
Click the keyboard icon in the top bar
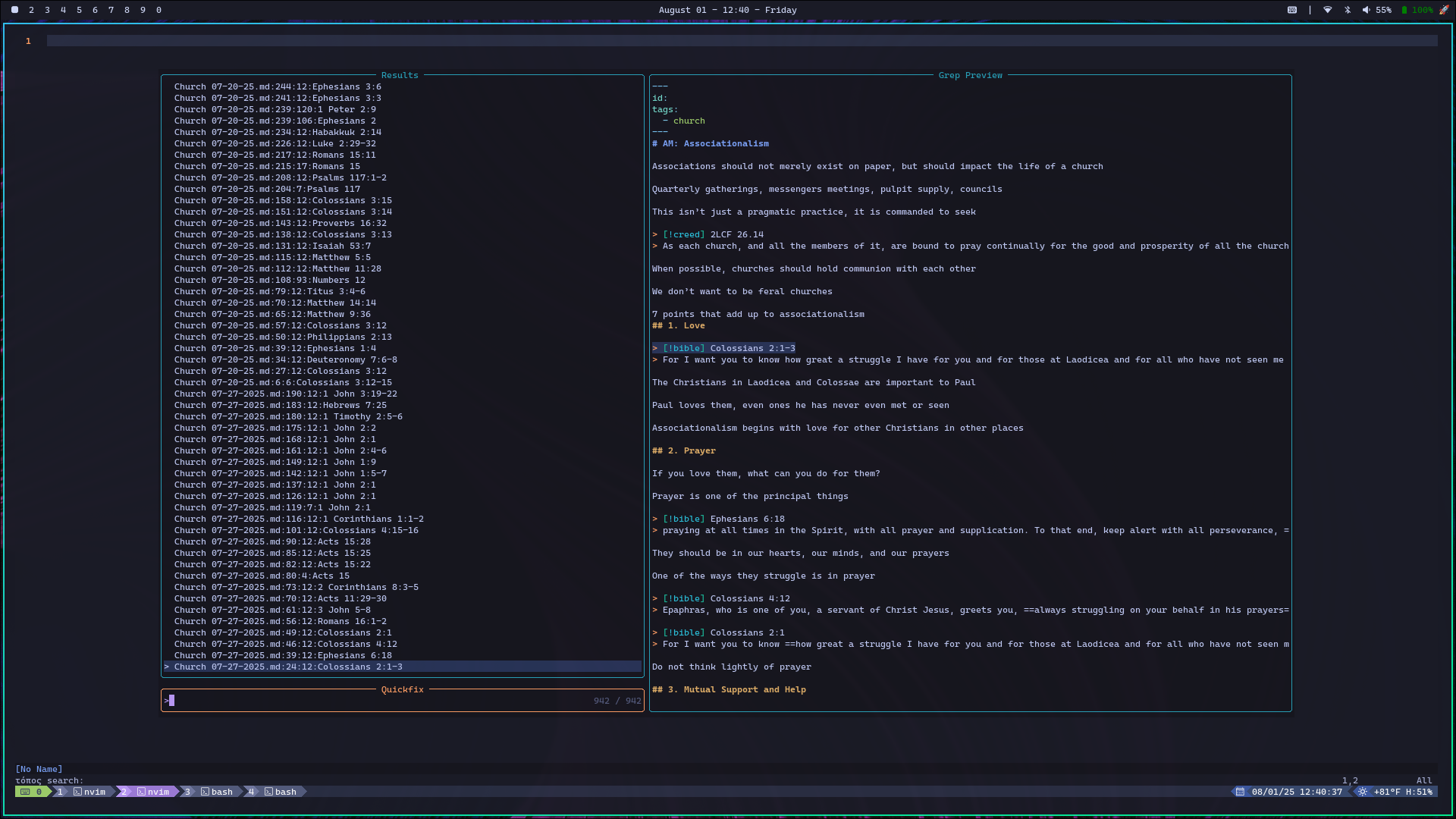click(x=1292, y=10)
